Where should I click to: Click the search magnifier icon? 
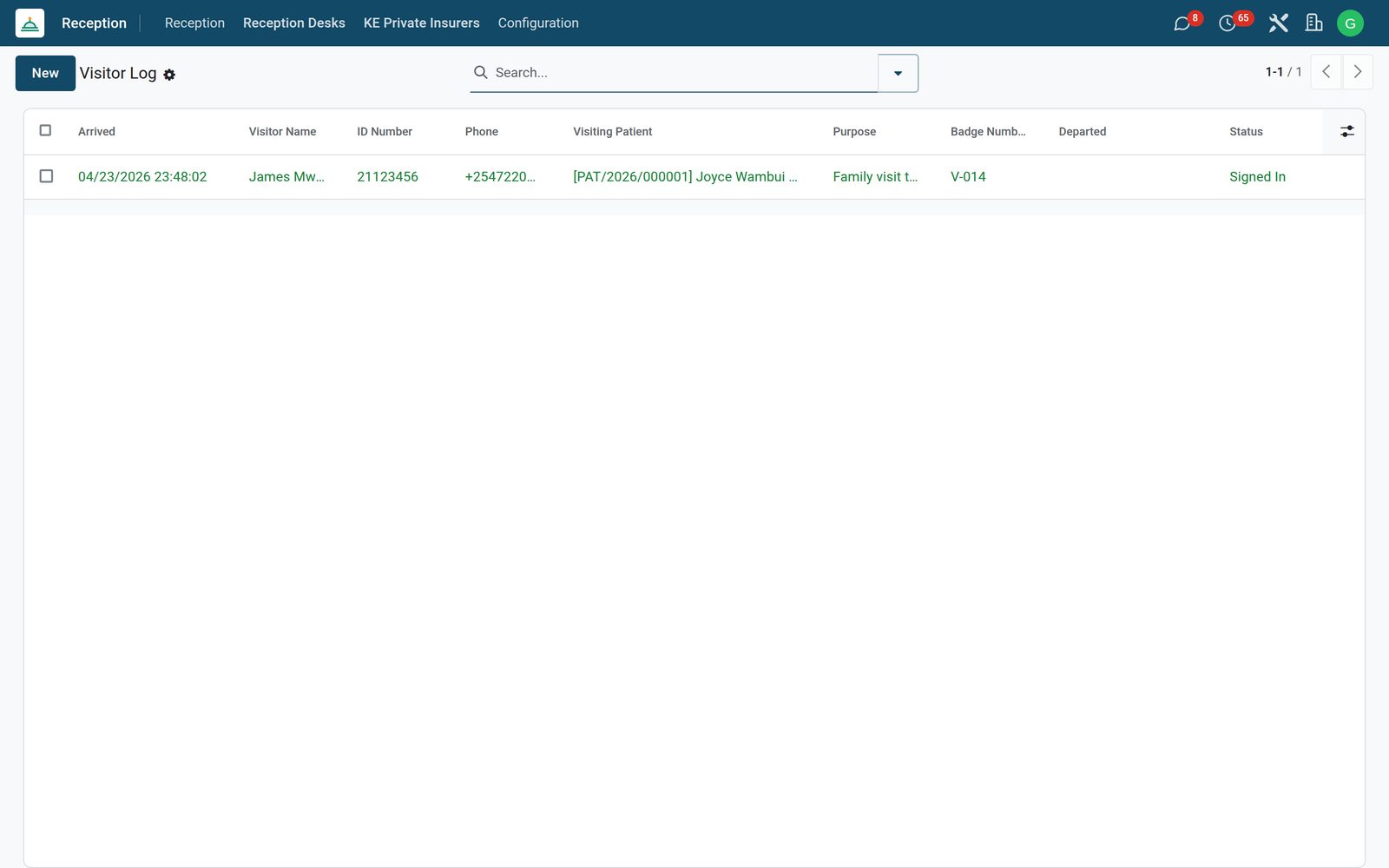tap(480, 72)
